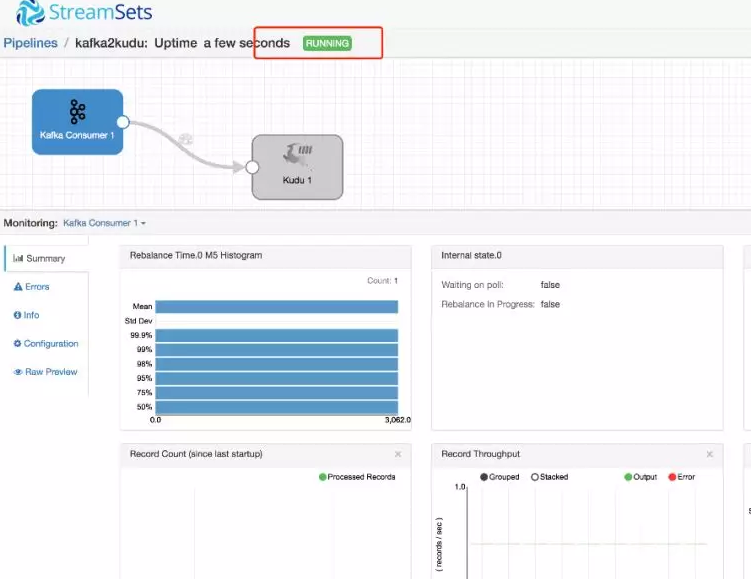Click the Configuration gear icon
This screenshot has height=579, width=751.
pos(17,343)
